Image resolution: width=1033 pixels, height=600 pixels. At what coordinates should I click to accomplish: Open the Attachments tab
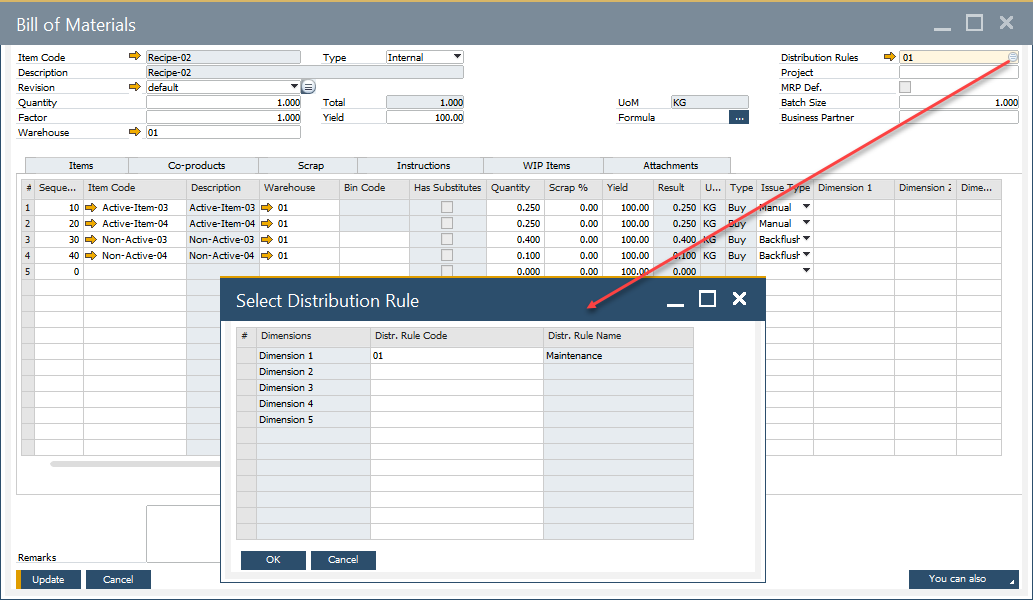pos(670,165)
